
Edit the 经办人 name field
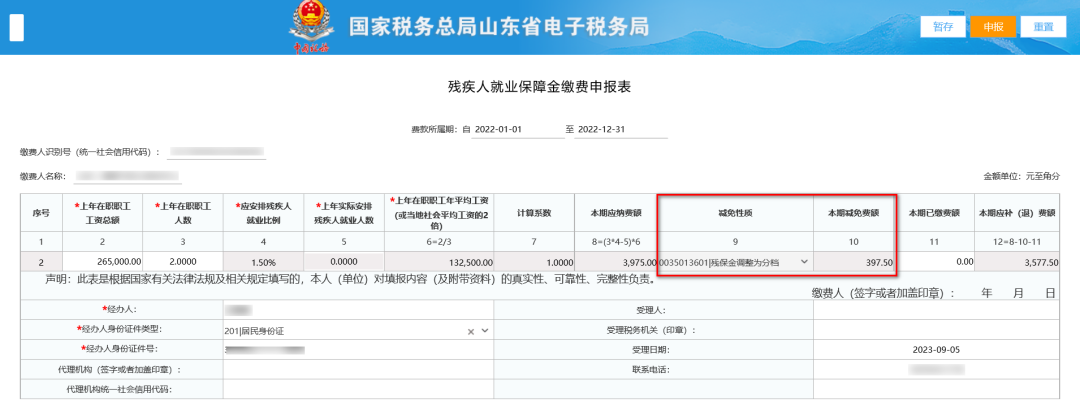[x=358, y=310]
